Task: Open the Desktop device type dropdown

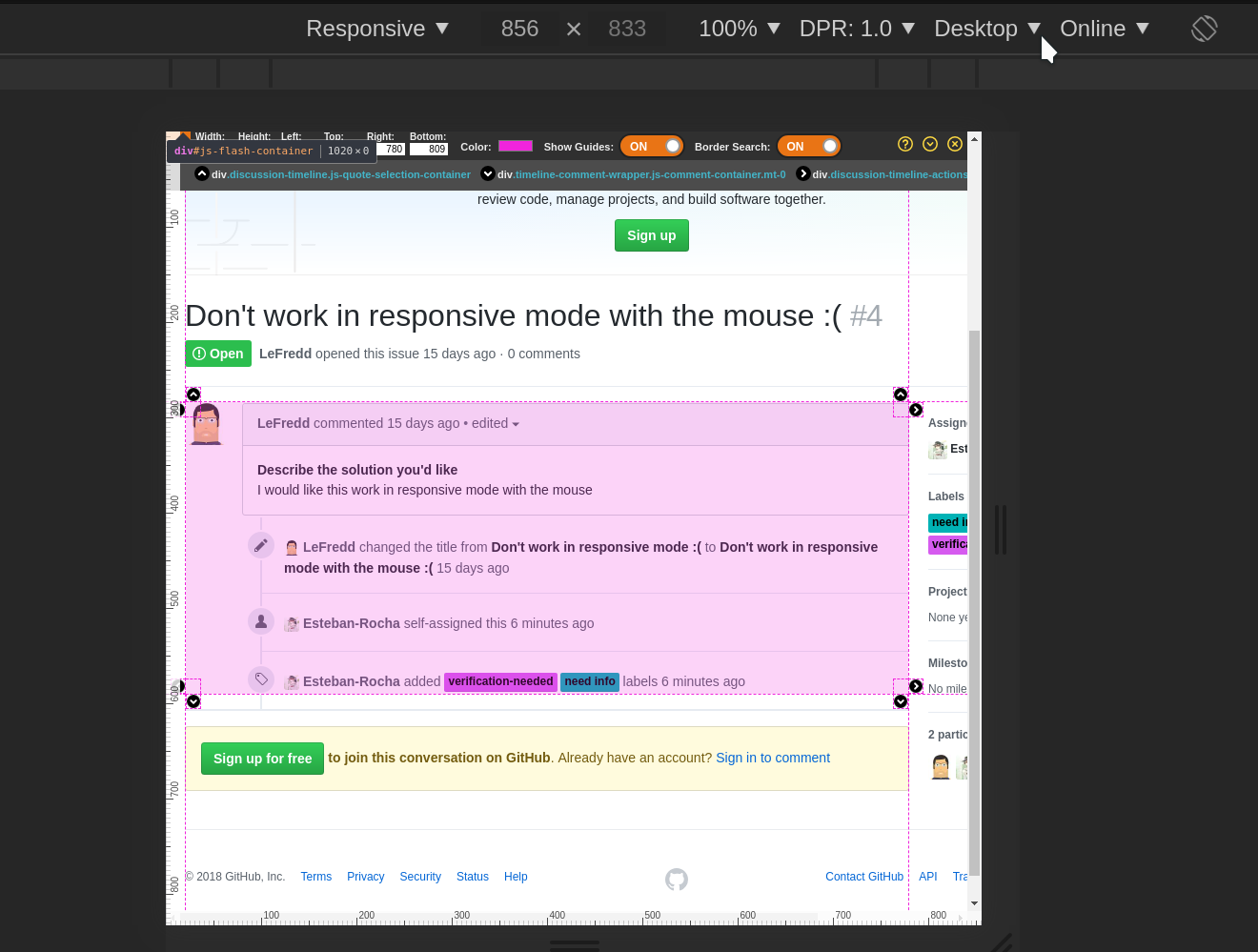Action: [x=987, y=29]
